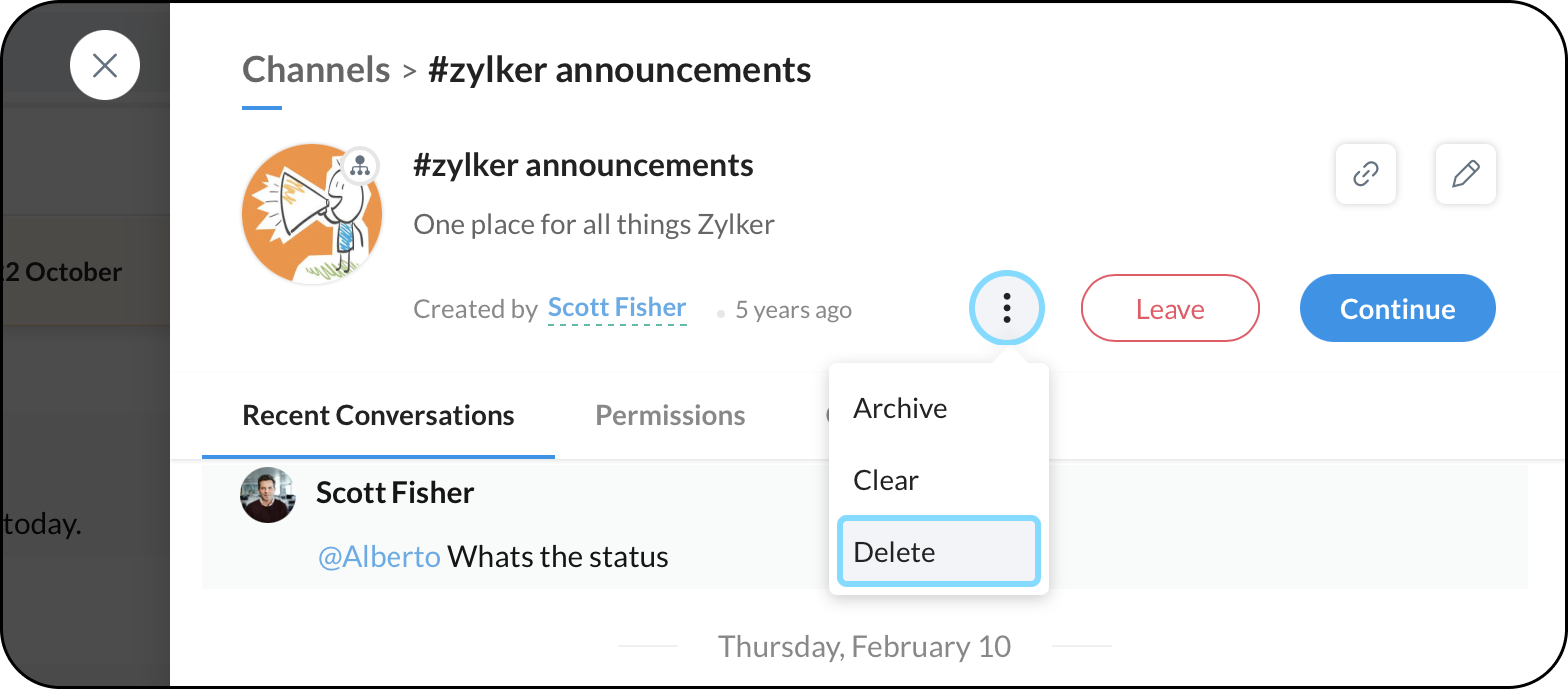
Task: Go back to Channels breadcrumb
Action: click(x=316, y=70)
